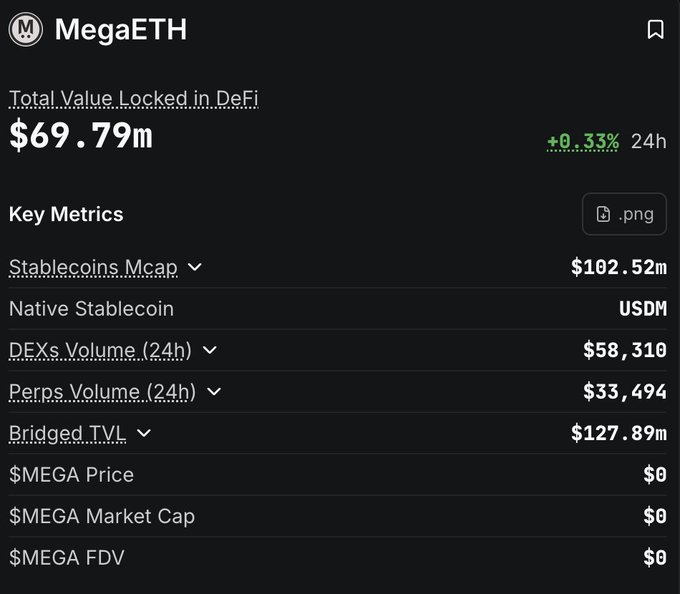
Task: Expand the Perps Volume (24h) chevron
Action: click(x=213, y=392)
